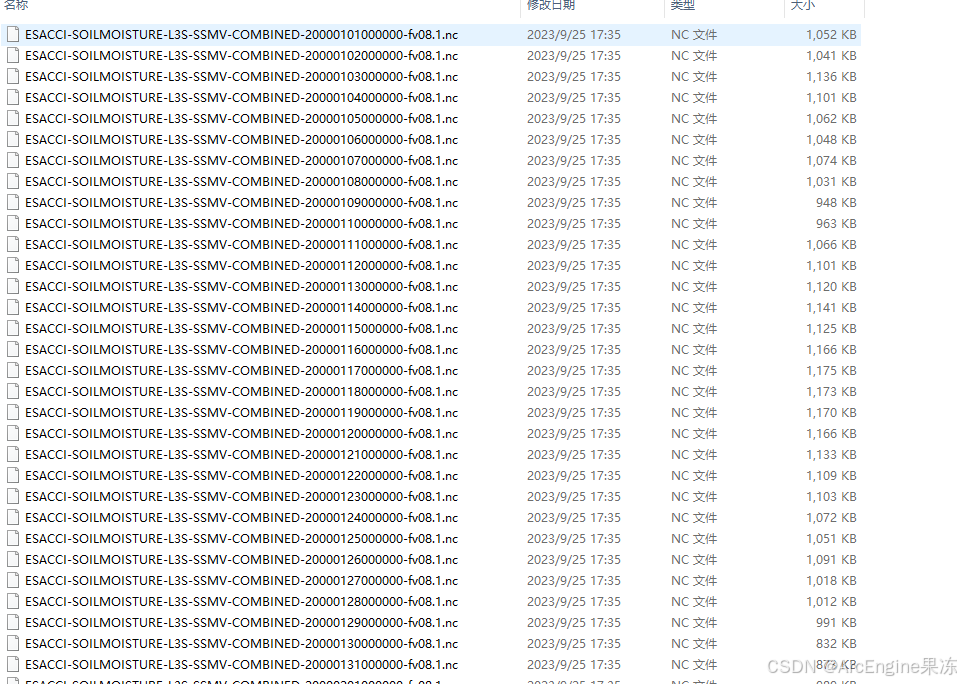961x684 pixels.
Task: Sort by the 类型 column header
Action: 683,5
